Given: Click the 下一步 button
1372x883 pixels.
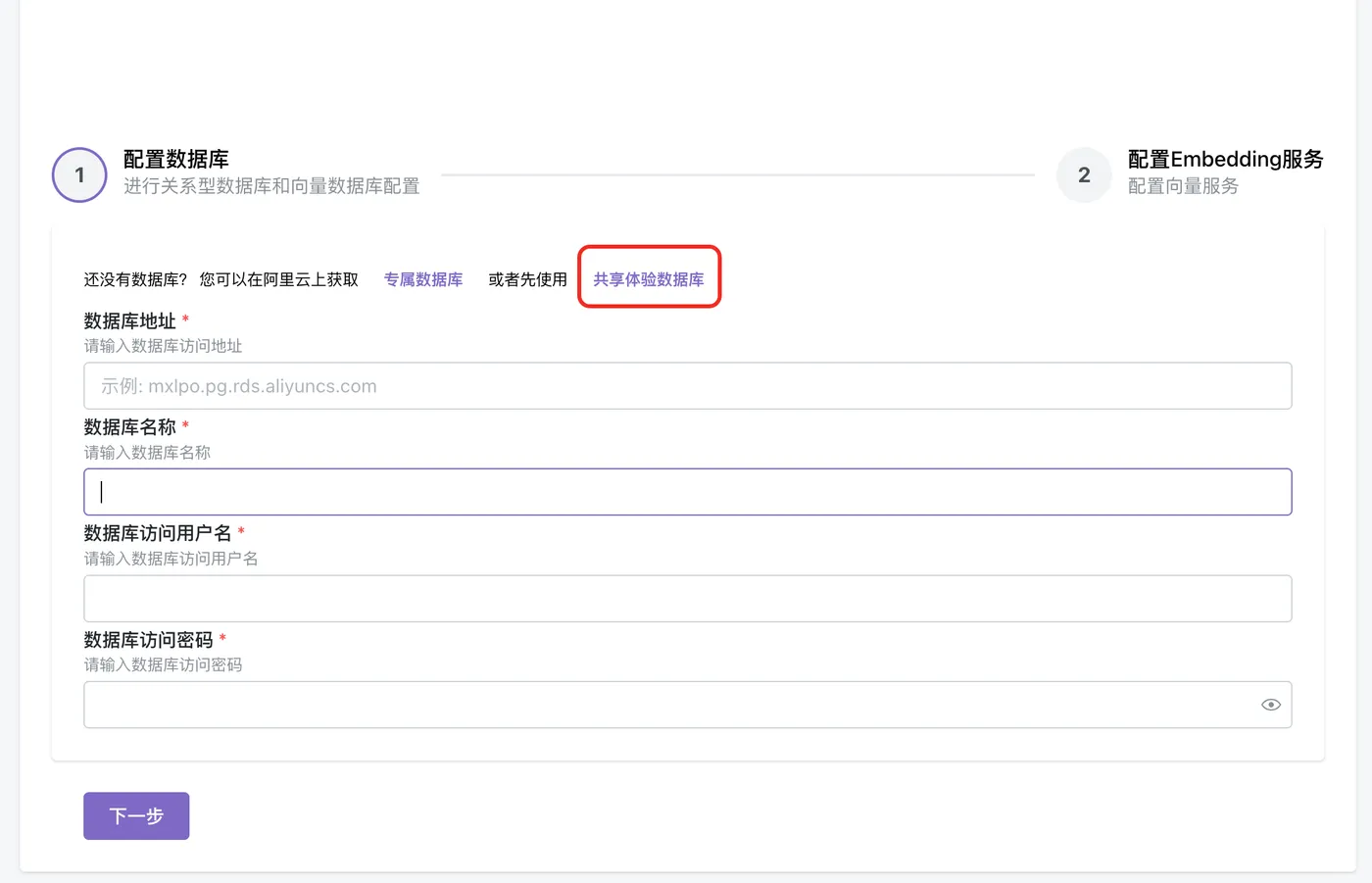Looking at the screenshot, I should coord(136,815).
